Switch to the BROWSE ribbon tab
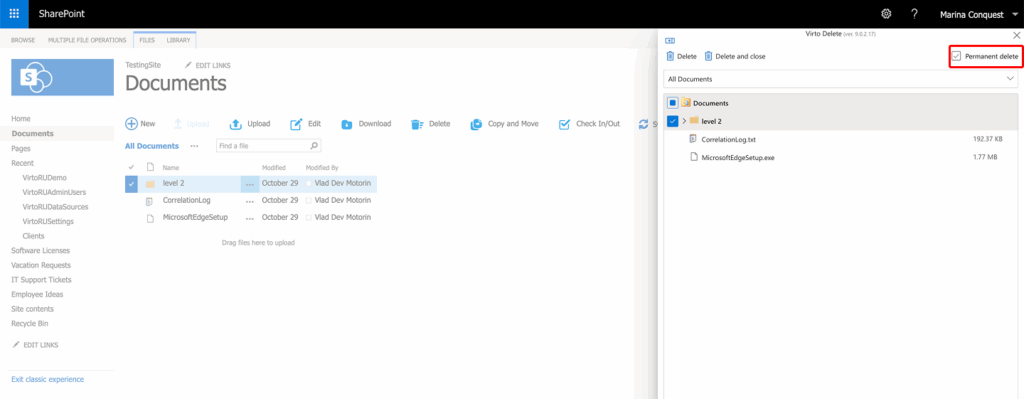This screenshot has height=399, width=1024. (23, 40)
